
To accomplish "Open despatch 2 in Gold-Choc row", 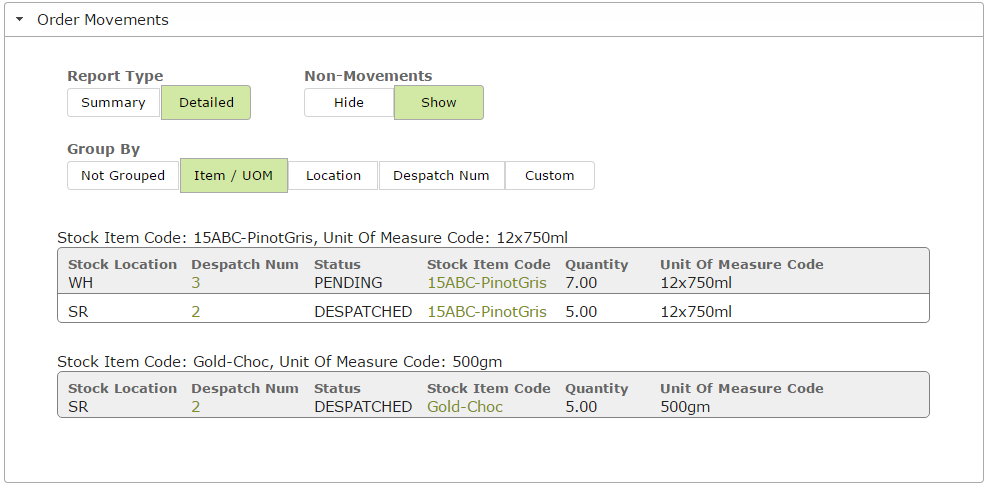I will (196, 406).
